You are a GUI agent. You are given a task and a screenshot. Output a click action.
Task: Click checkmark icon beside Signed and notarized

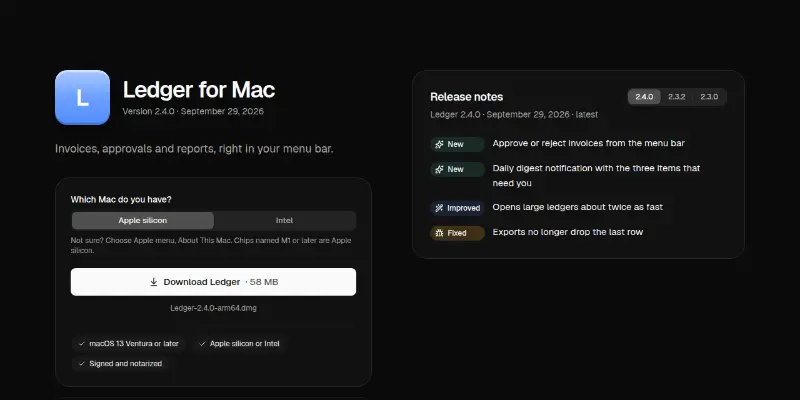click(x=82, y=364)
